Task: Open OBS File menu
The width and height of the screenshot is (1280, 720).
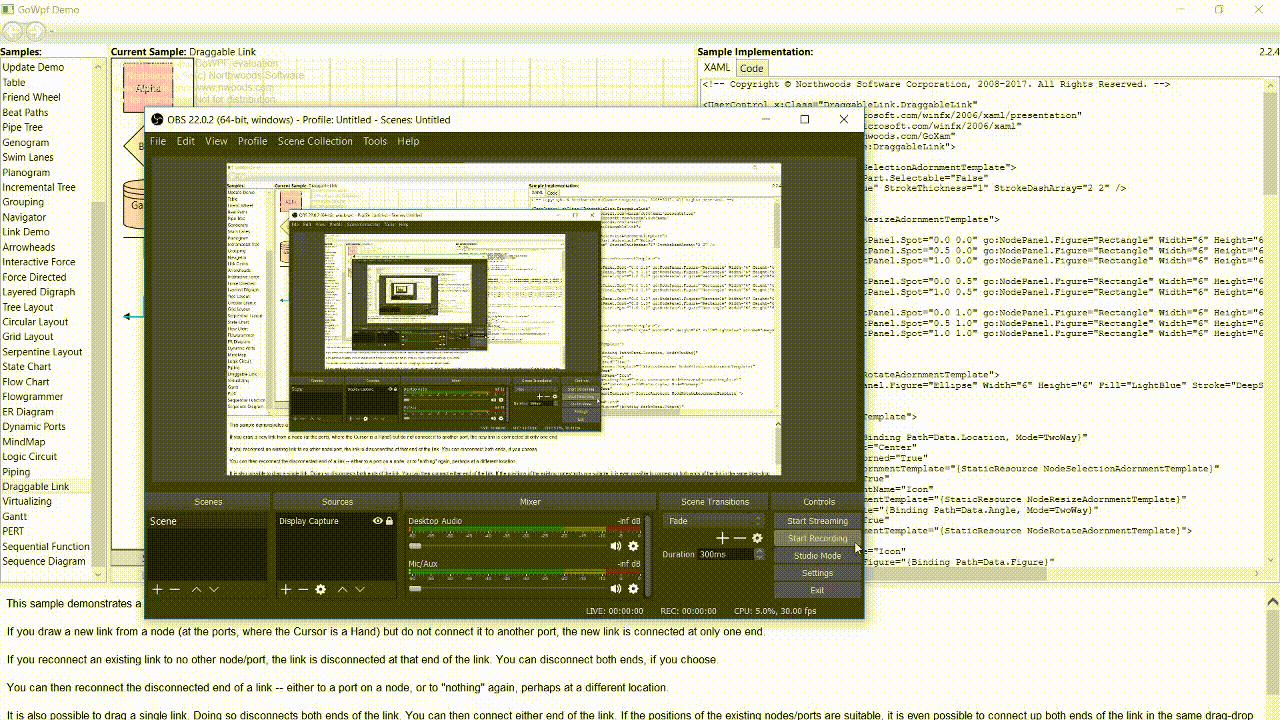Action: [158, 141]
